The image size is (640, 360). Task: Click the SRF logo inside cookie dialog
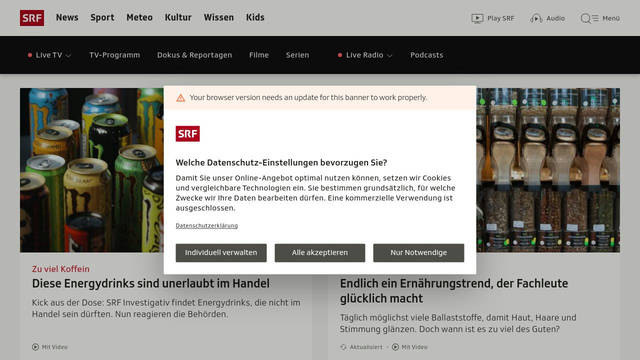(188, 134)
